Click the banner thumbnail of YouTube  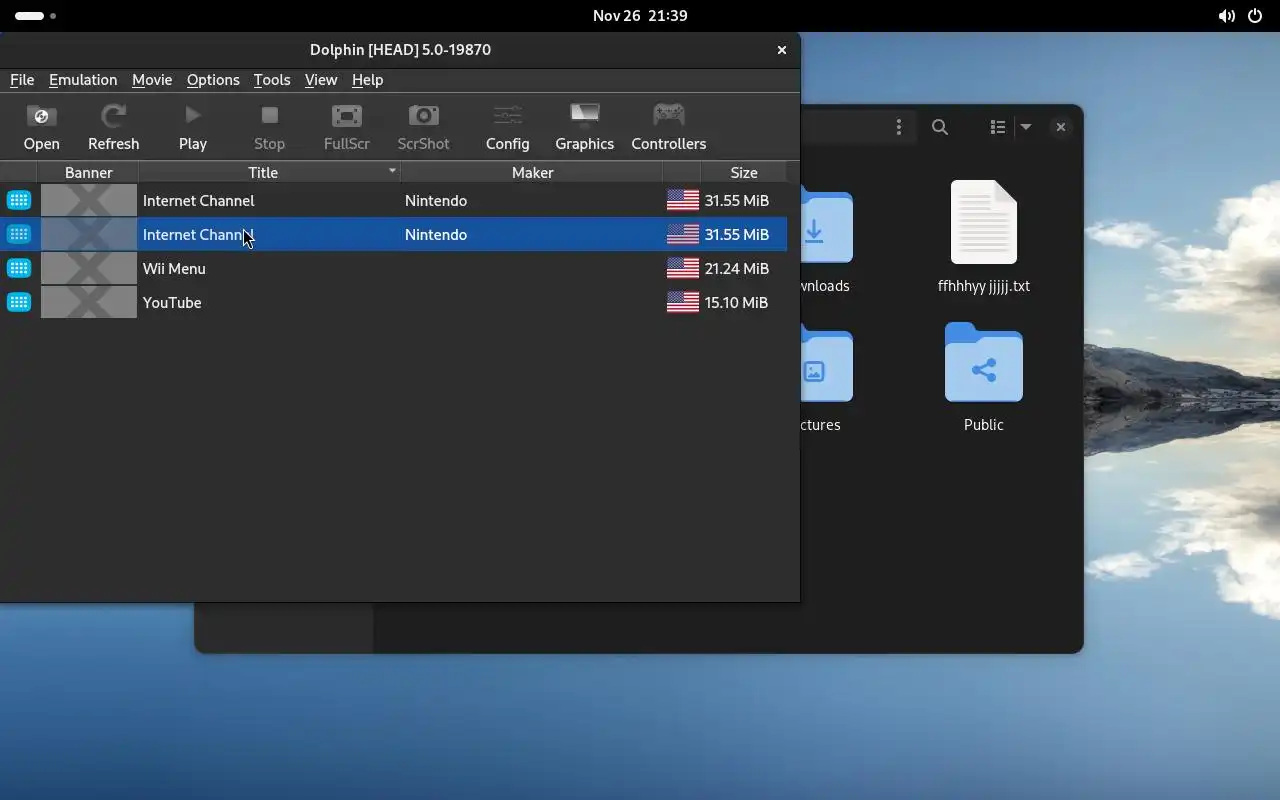88,302
